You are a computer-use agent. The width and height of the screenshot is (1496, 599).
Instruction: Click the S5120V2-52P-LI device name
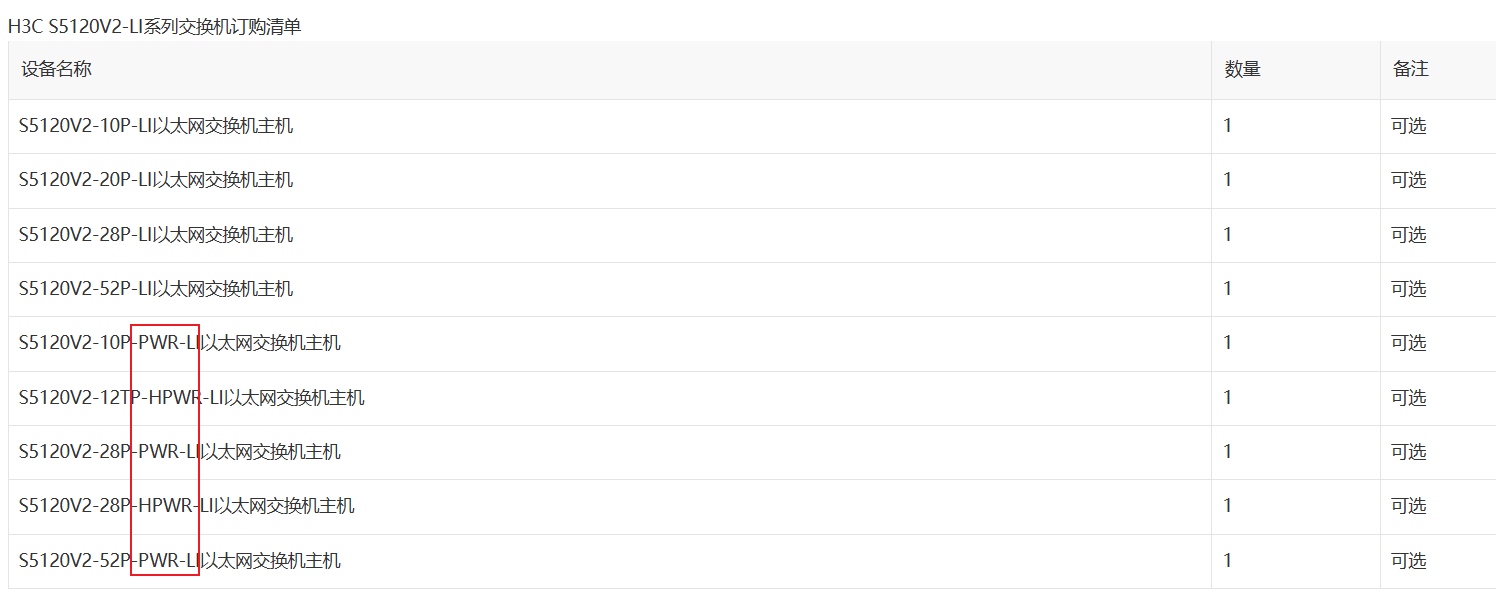pos(156,289)
